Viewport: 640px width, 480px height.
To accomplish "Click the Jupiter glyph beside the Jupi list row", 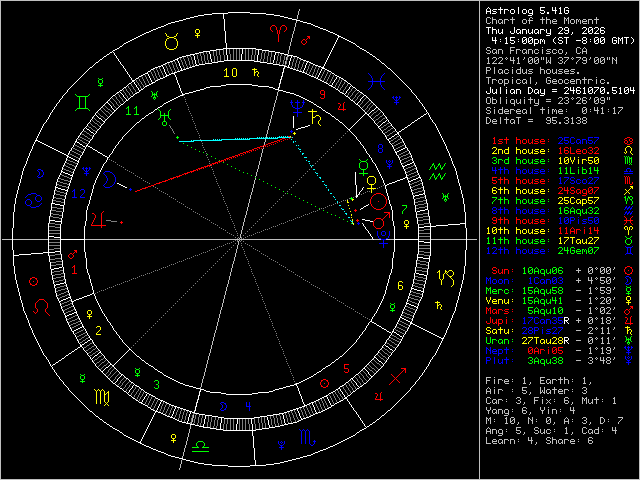I will [629, 321].
